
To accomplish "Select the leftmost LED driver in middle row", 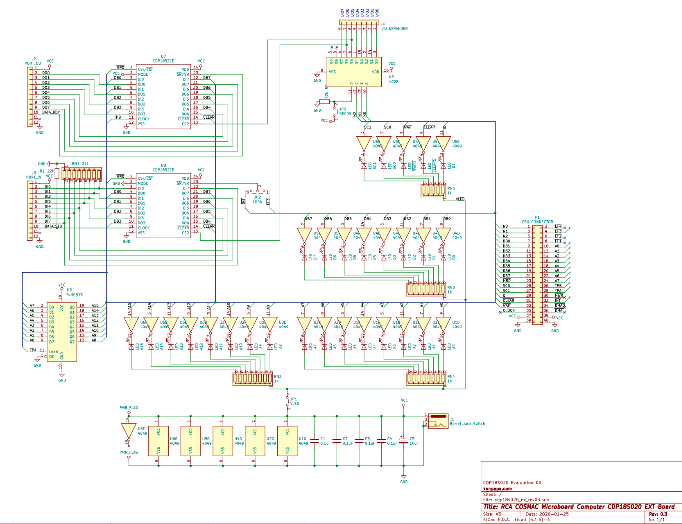I will coord(307,236).
